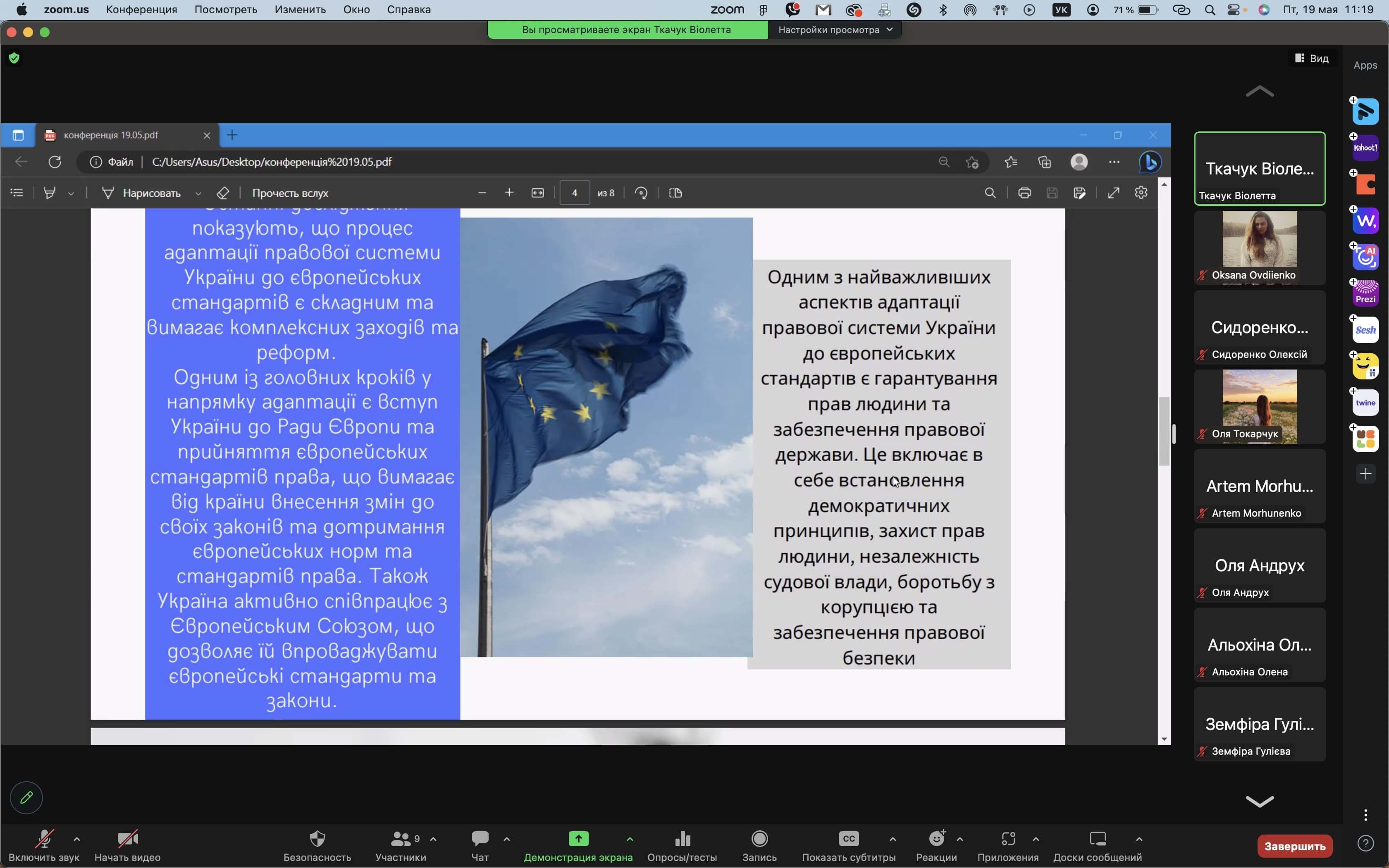
Task: Open the Справка menu
Action: pos(409,10)
